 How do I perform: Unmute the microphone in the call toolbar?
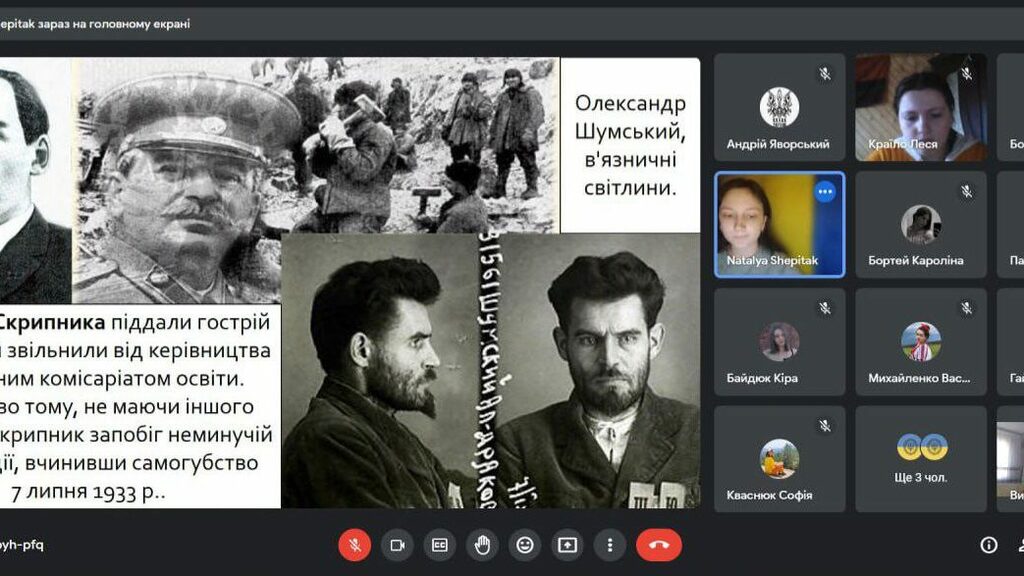(354, 545)
